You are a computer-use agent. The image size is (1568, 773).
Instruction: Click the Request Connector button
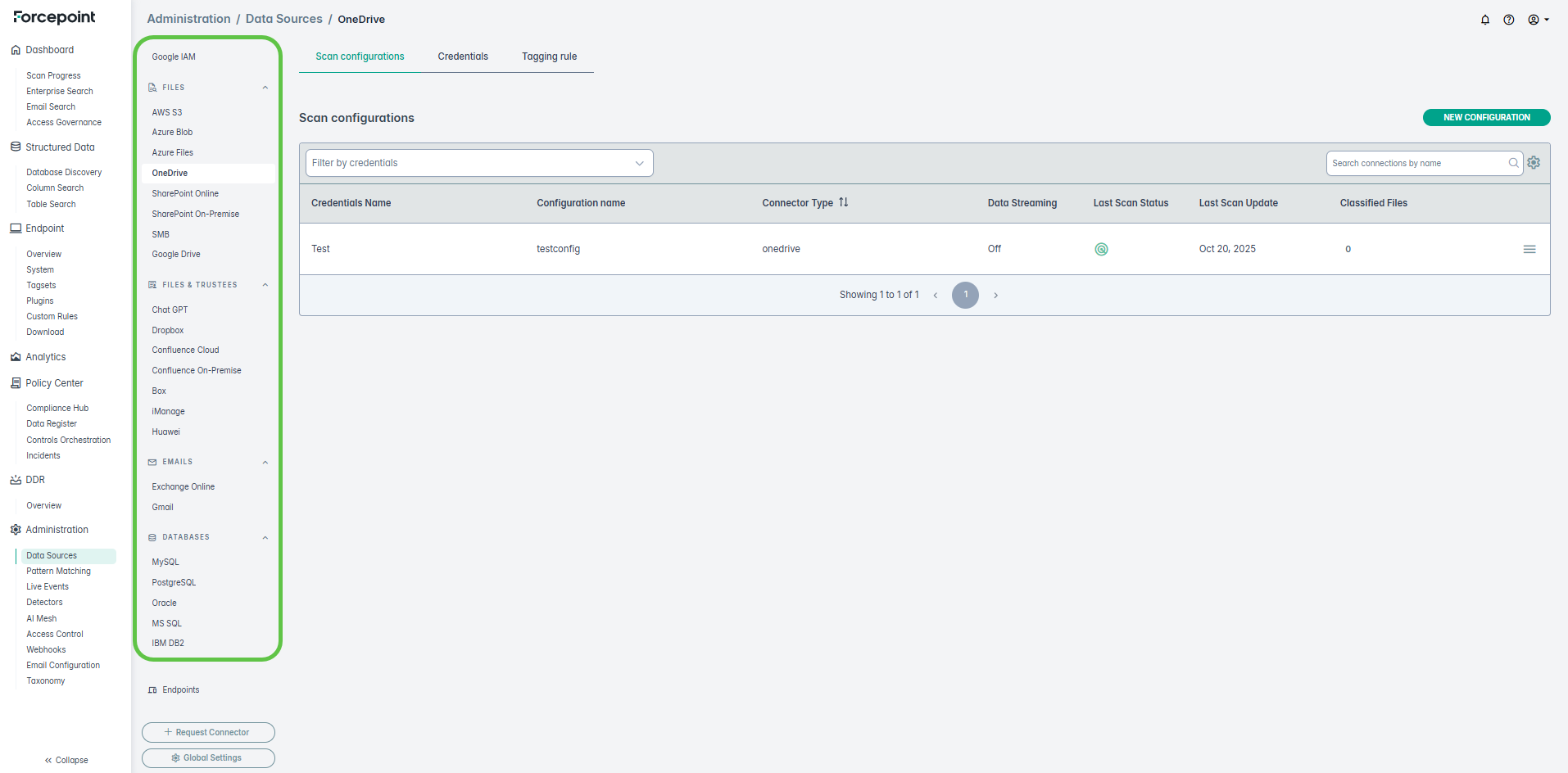(208, 732)
